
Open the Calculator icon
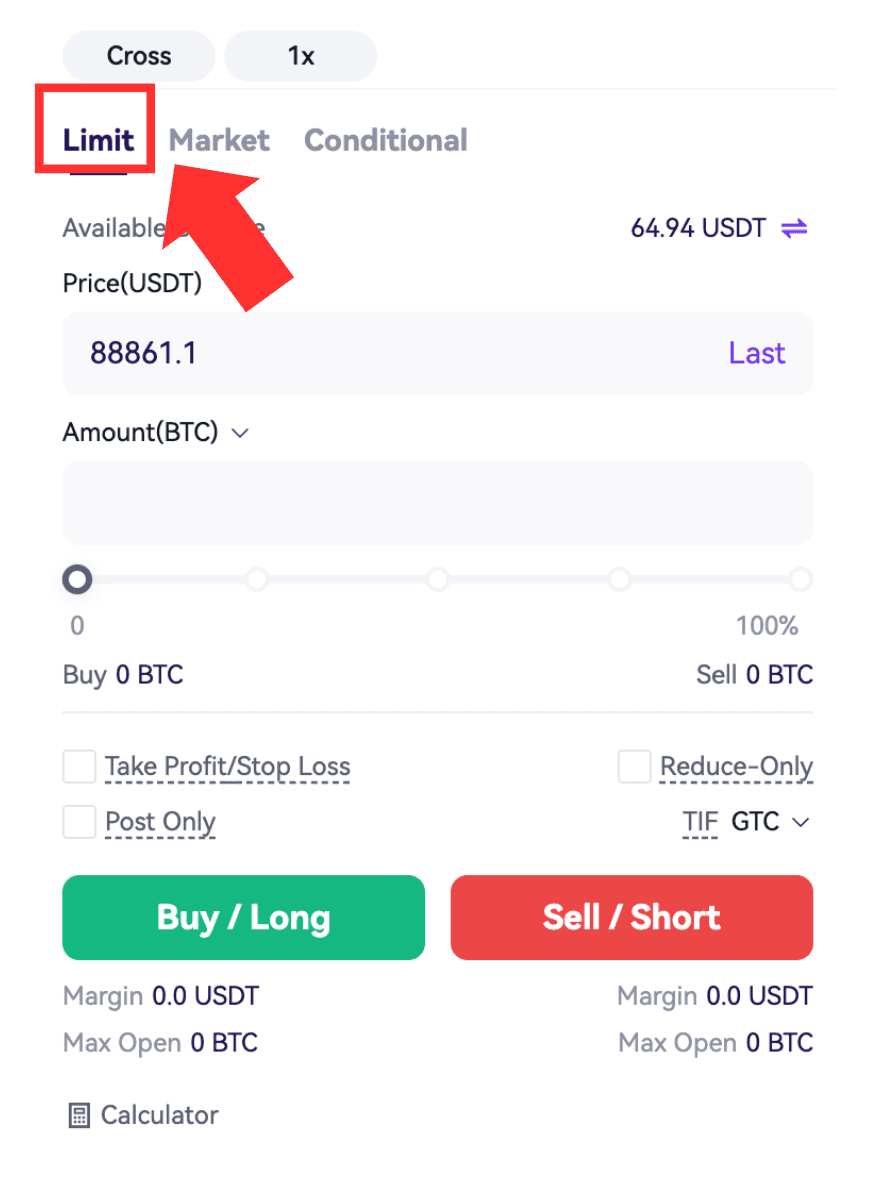tap(79, 1115)
